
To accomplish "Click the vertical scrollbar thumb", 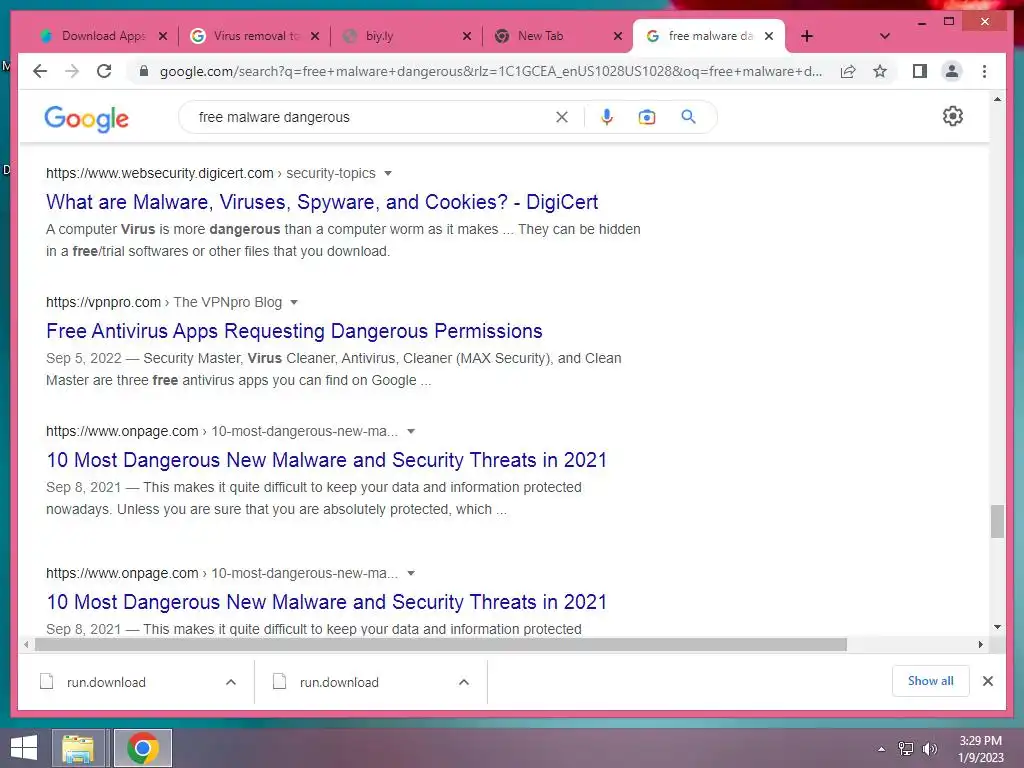I will 997,521.
